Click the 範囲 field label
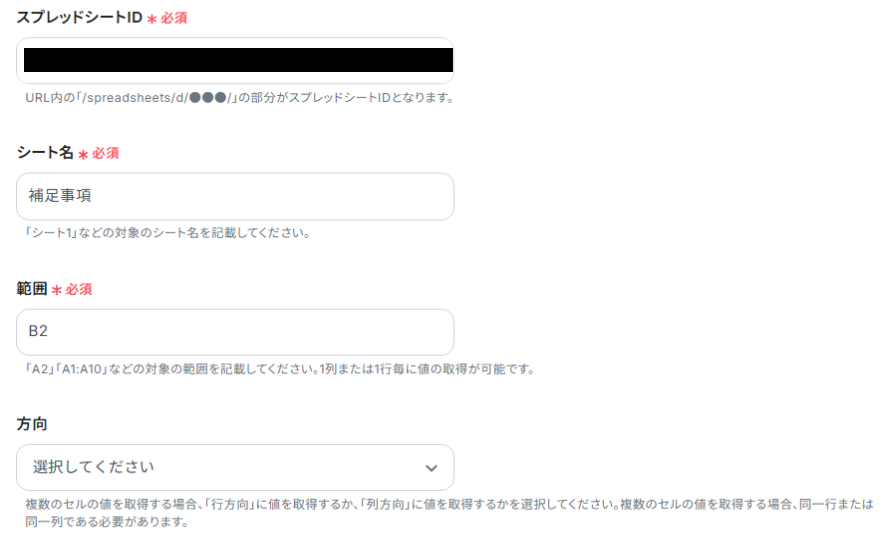The width and height of the screenshot is (889, 536). click(32, 289)
